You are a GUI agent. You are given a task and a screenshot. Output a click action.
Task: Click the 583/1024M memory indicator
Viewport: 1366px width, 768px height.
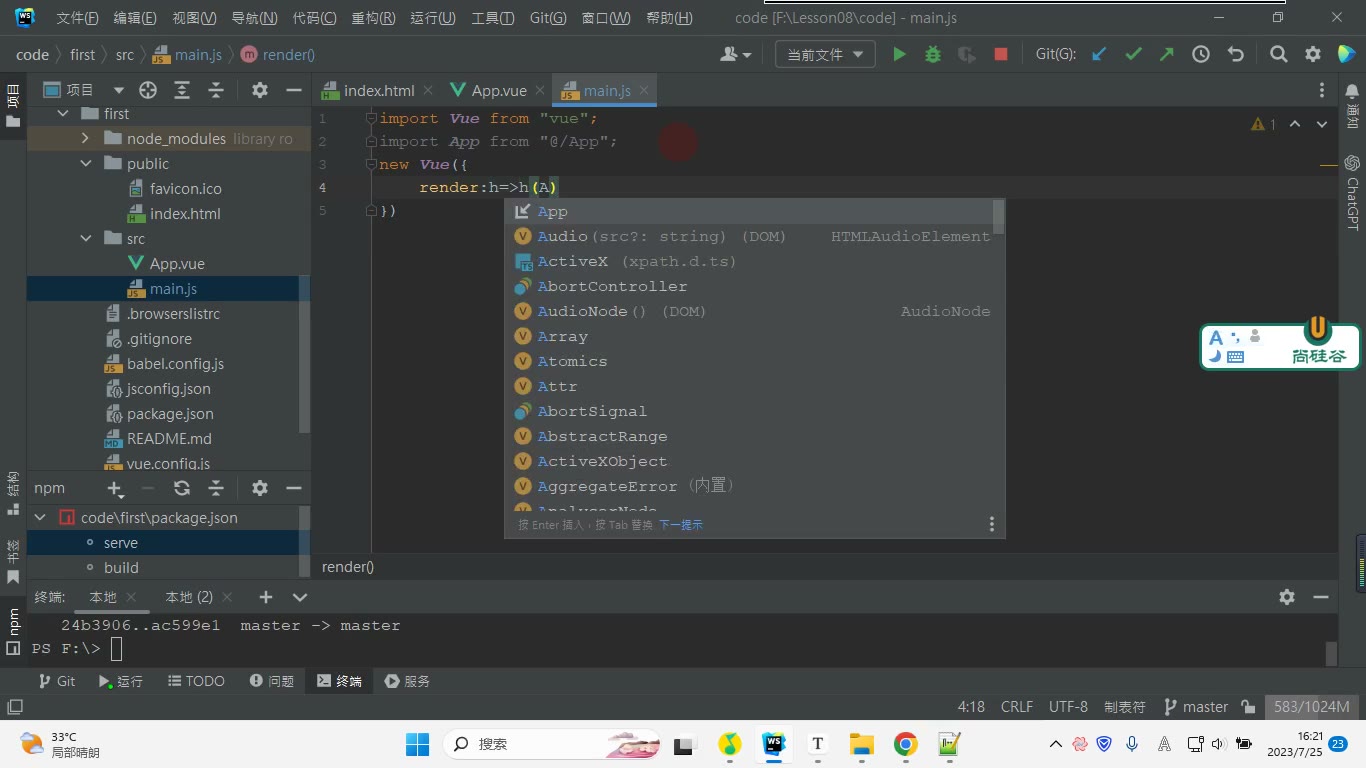coord(1312,707)
